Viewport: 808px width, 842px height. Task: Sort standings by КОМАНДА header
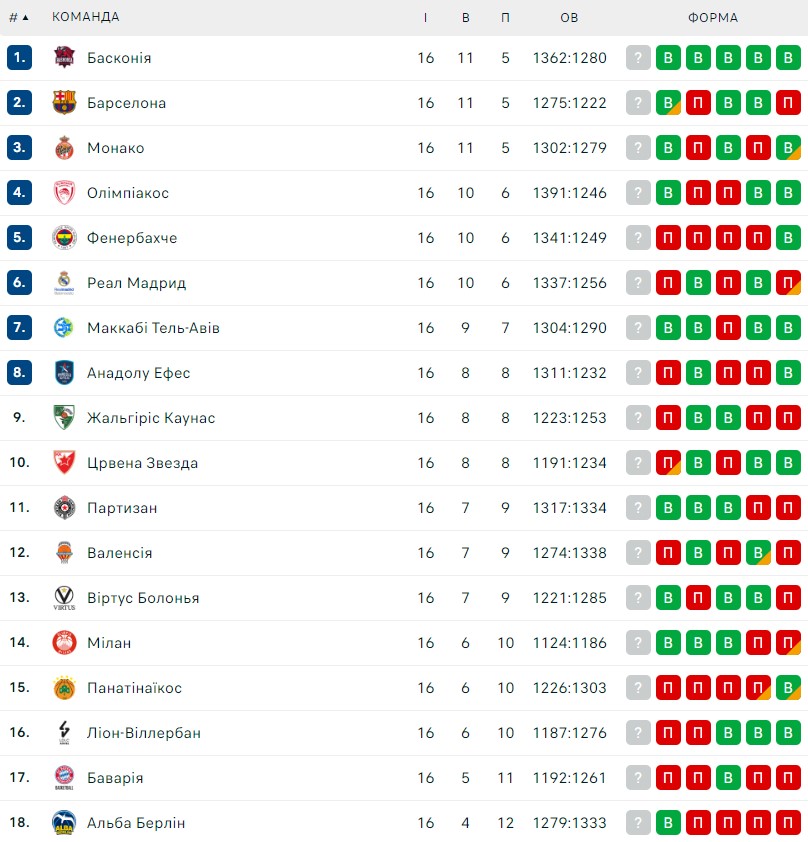tap(85, 17)
